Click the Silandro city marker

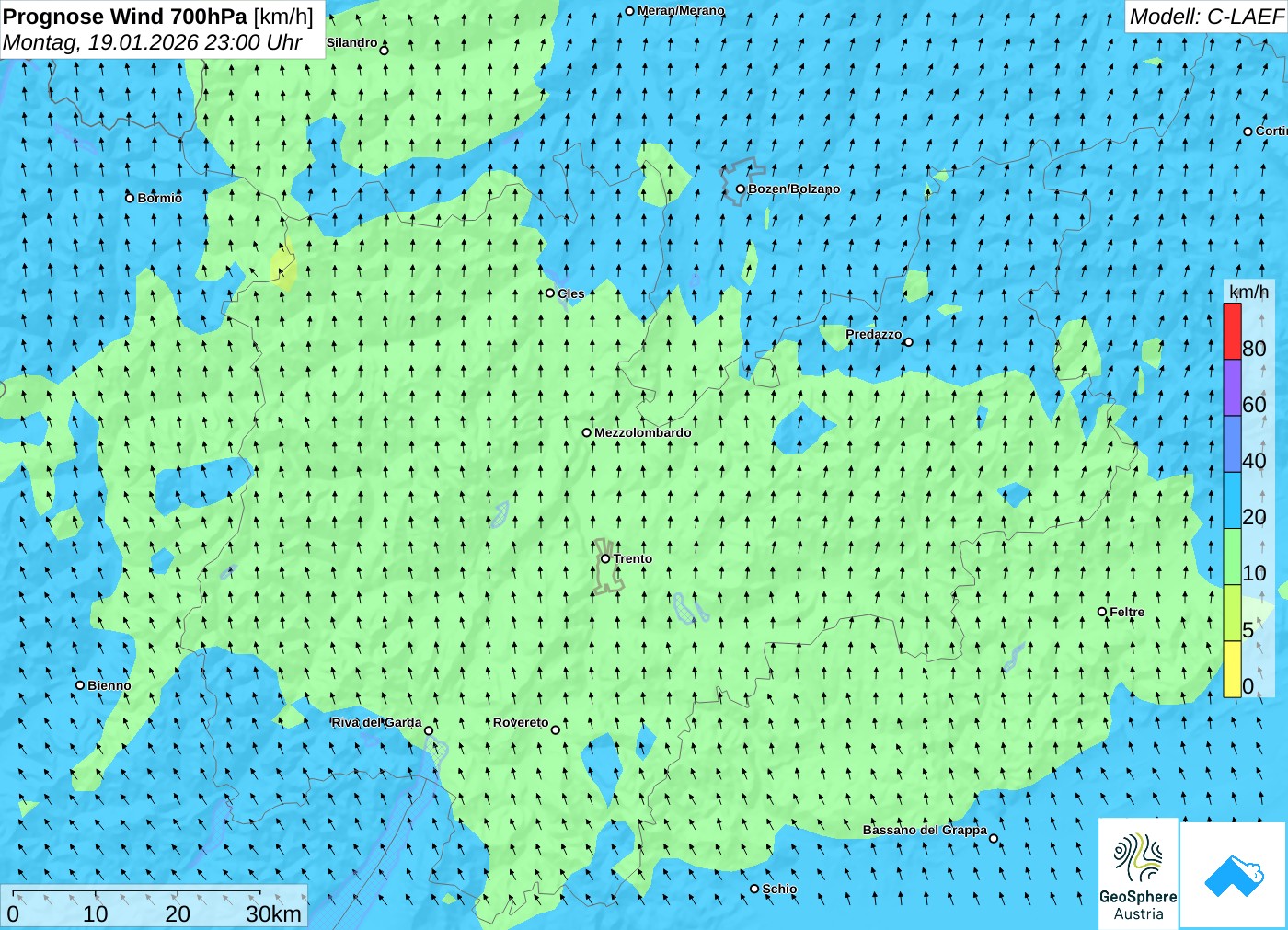385,51
